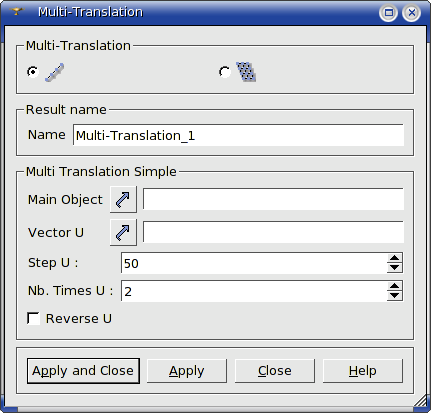
Task: Increase Nb. Times U with up arrow
Action: tap(395, 286)
